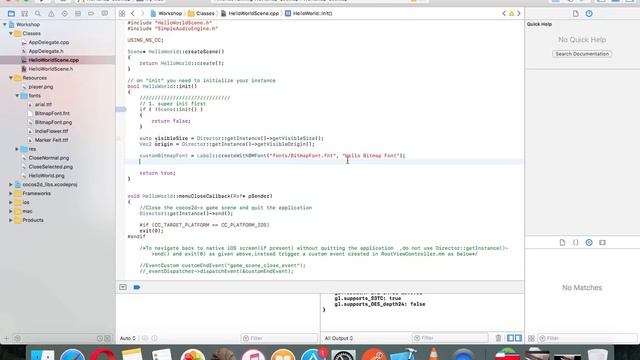Show the Object library

[x=589, y=242]
